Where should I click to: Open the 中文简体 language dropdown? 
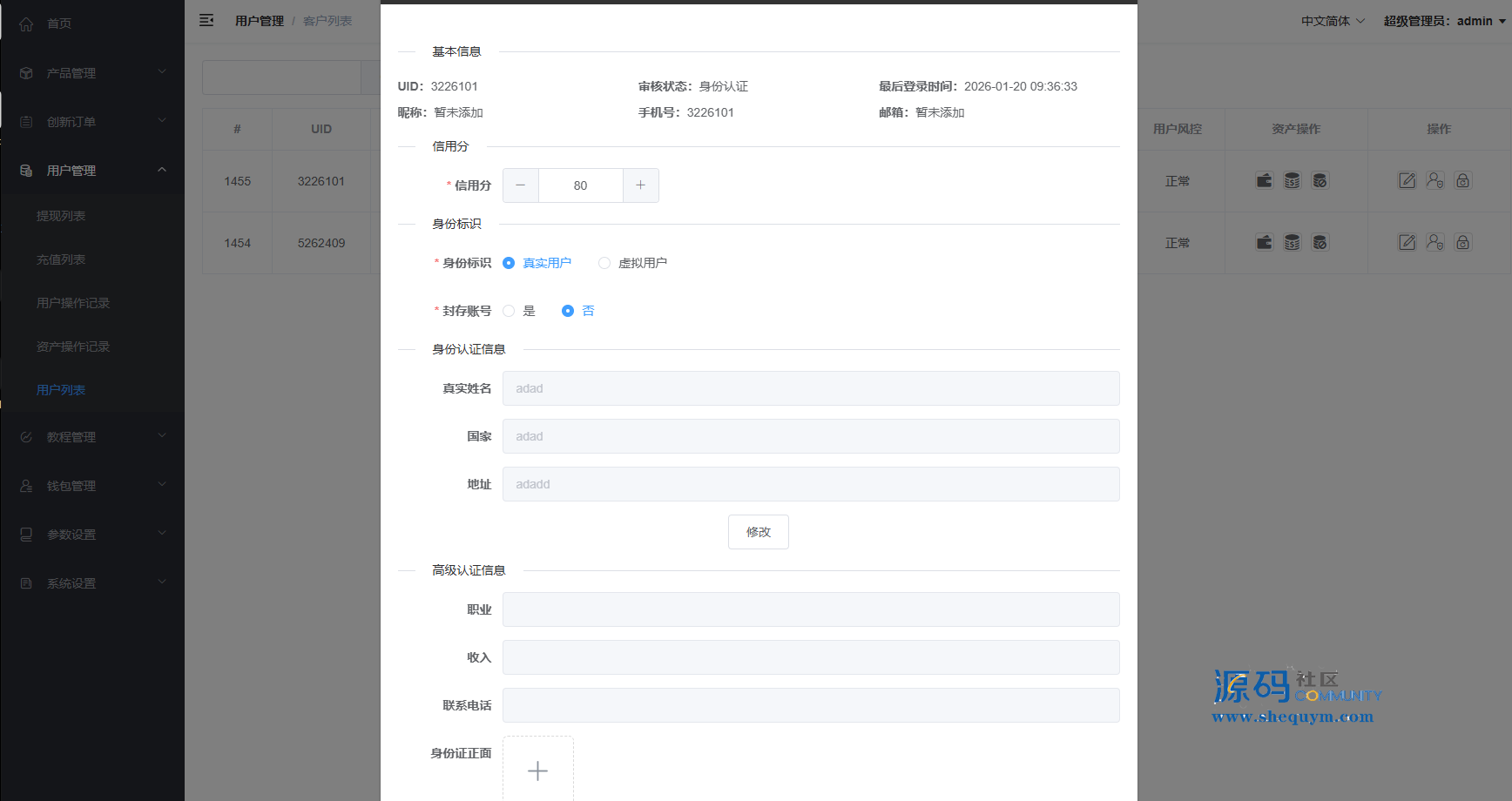(1332, 21)
